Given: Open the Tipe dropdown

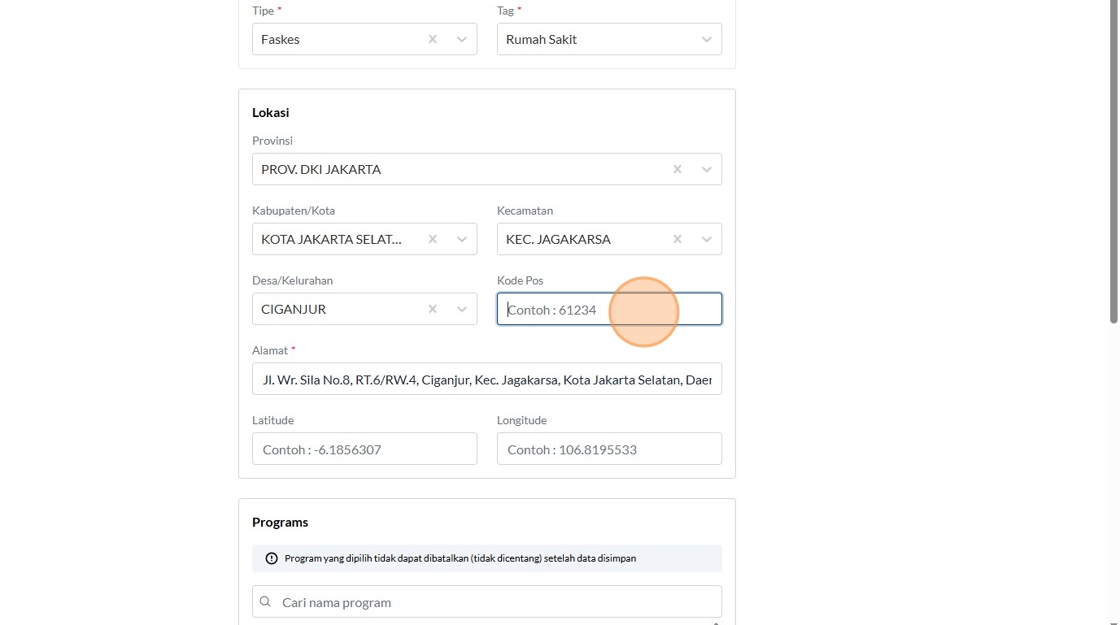Looking at the screenshot, I should pos(462,39).
